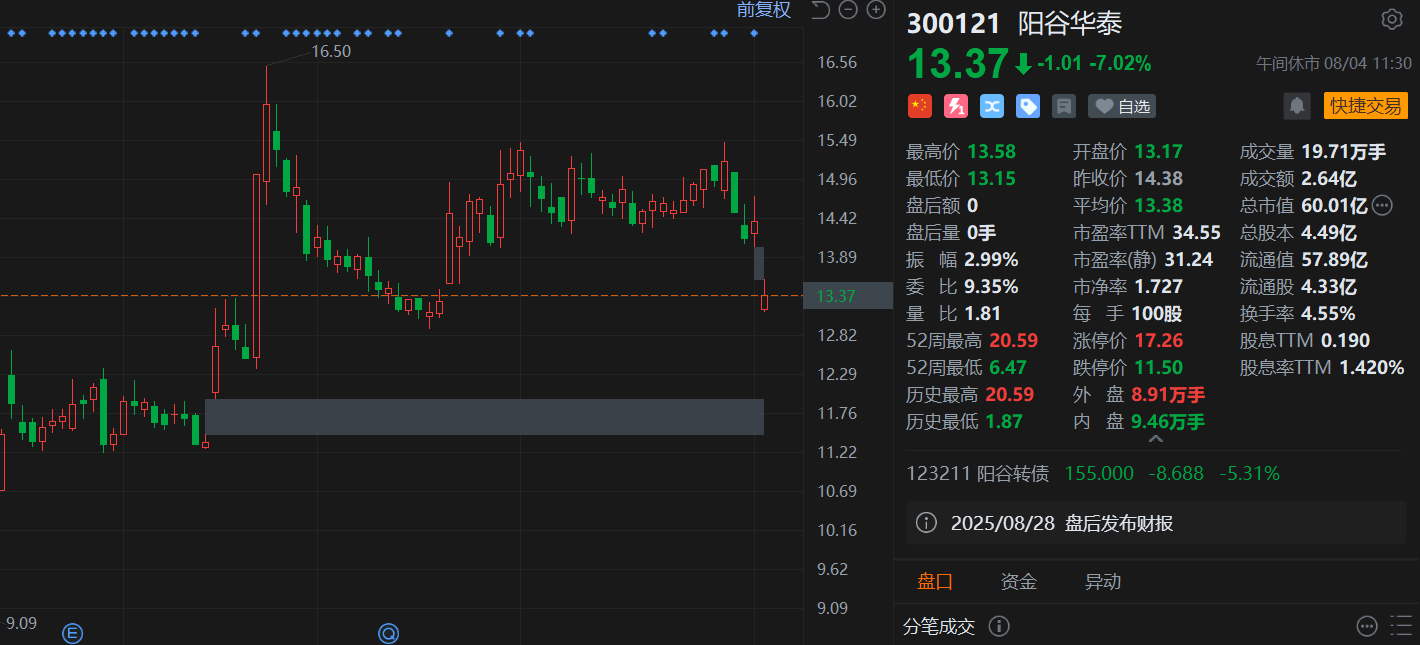
Task: Click the blue shuffle arrows icon
Action: click(x=992, y=106)
